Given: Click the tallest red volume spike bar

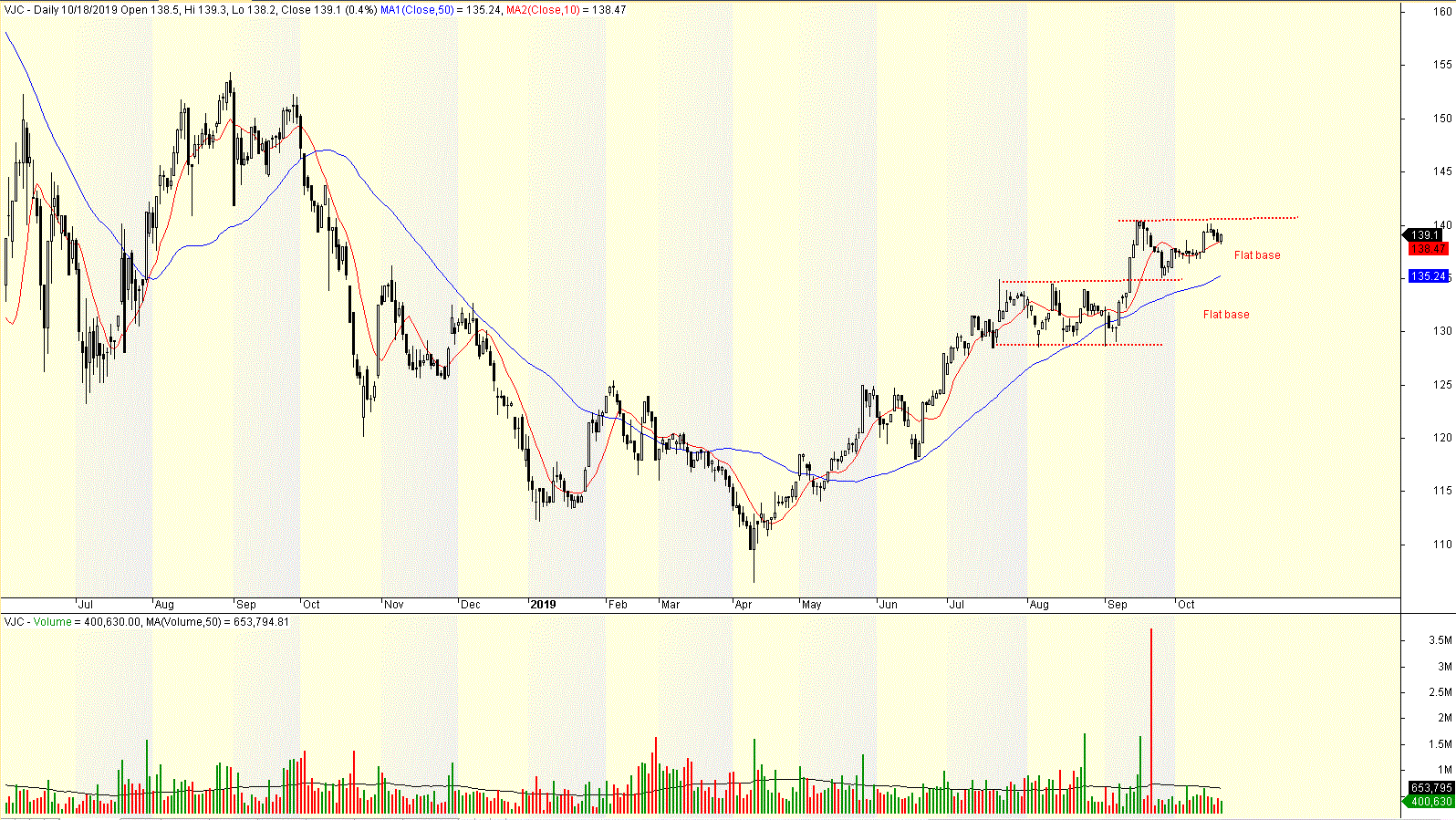Looking at the screenshot, I should click(1151, 711).
